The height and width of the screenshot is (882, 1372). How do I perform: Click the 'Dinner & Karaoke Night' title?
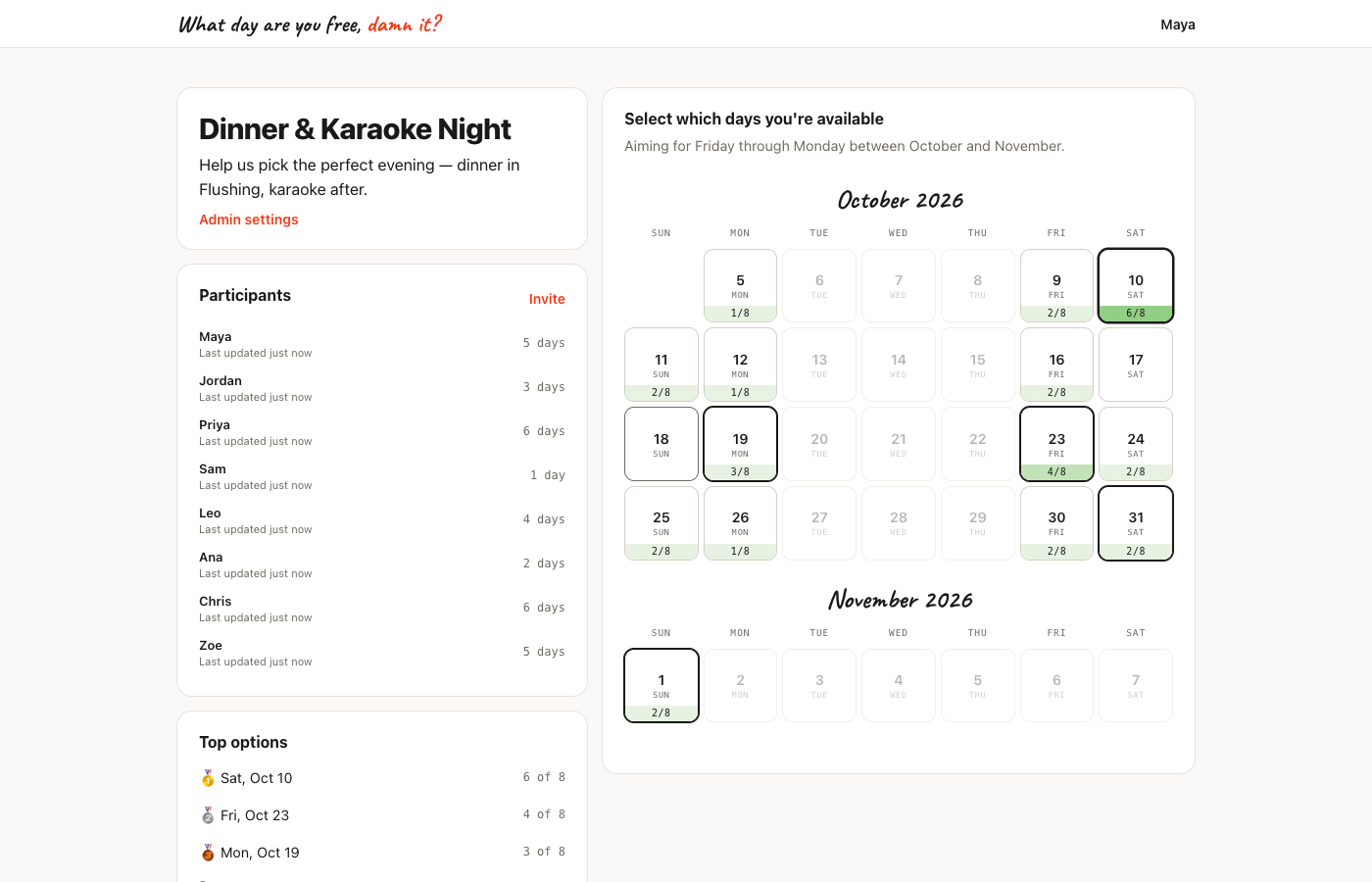(355, 129)
